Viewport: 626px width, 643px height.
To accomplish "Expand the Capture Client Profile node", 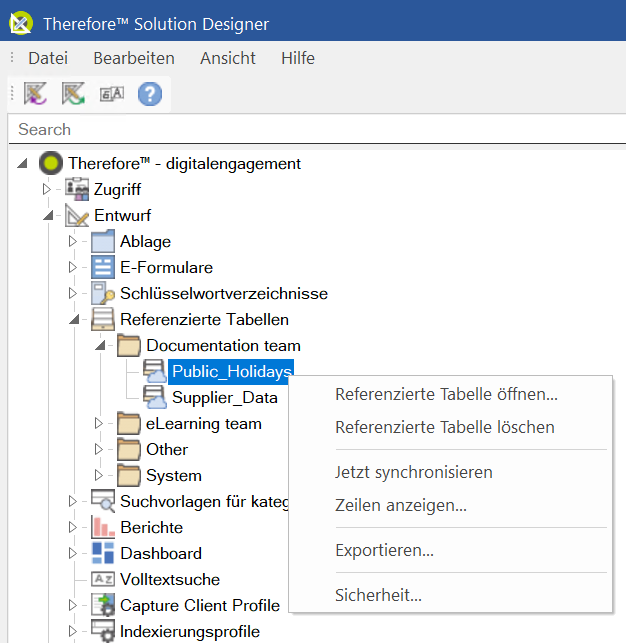I will (73, 605).
